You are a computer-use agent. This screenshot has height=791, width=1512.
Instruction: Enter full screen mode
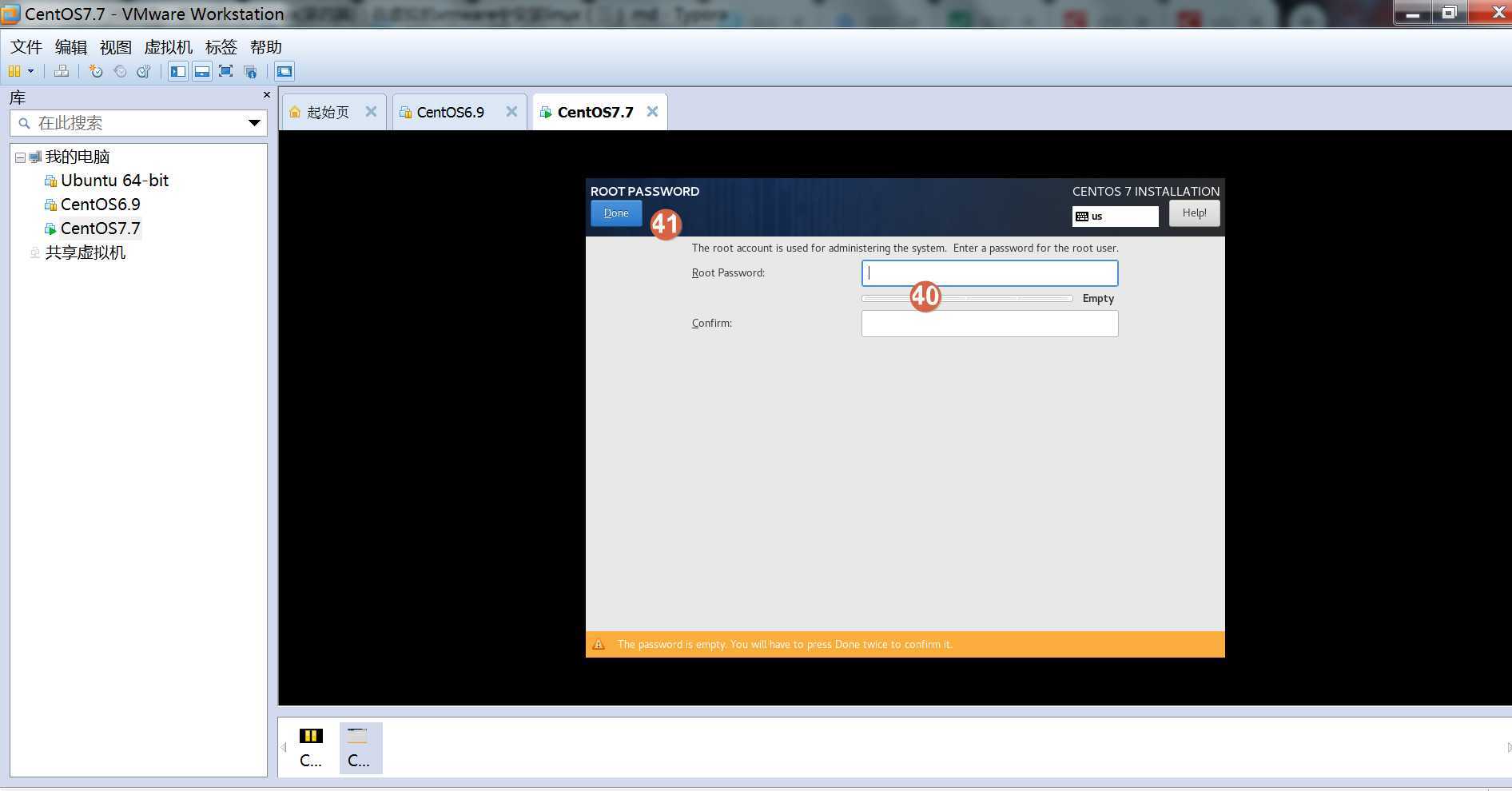(x=225, y=71)
